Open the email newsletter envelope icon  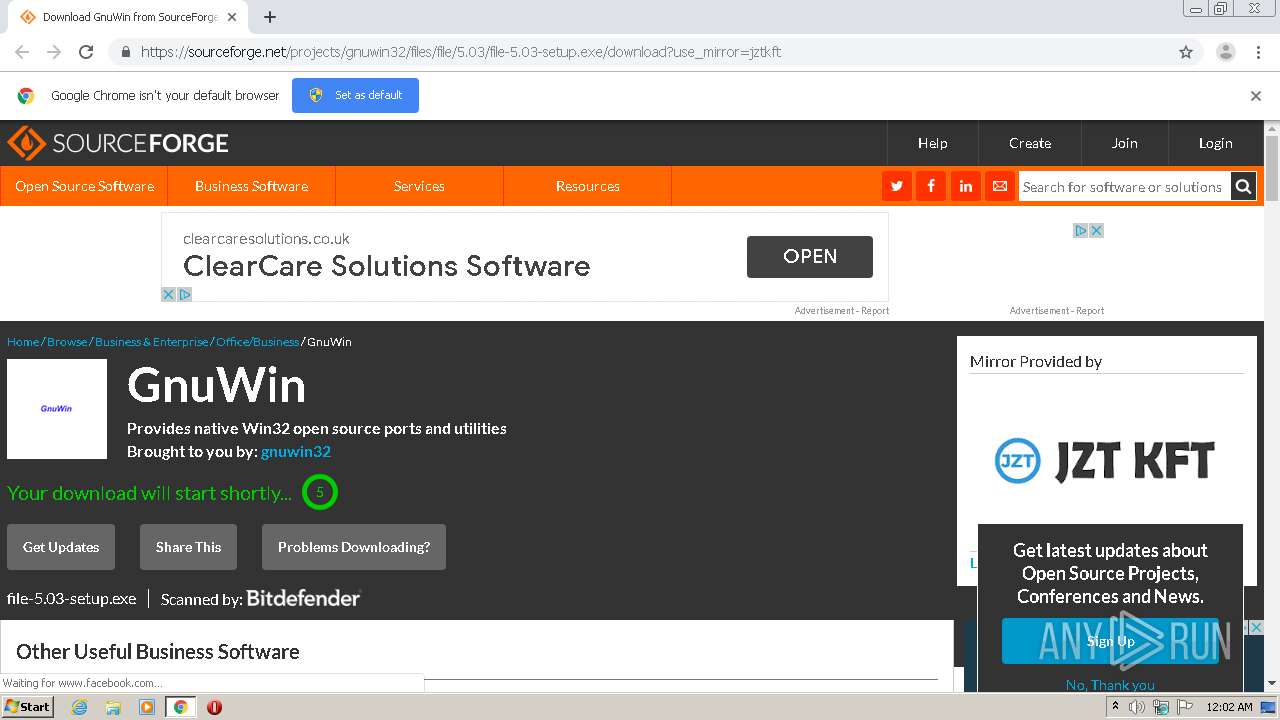(999, 186)
